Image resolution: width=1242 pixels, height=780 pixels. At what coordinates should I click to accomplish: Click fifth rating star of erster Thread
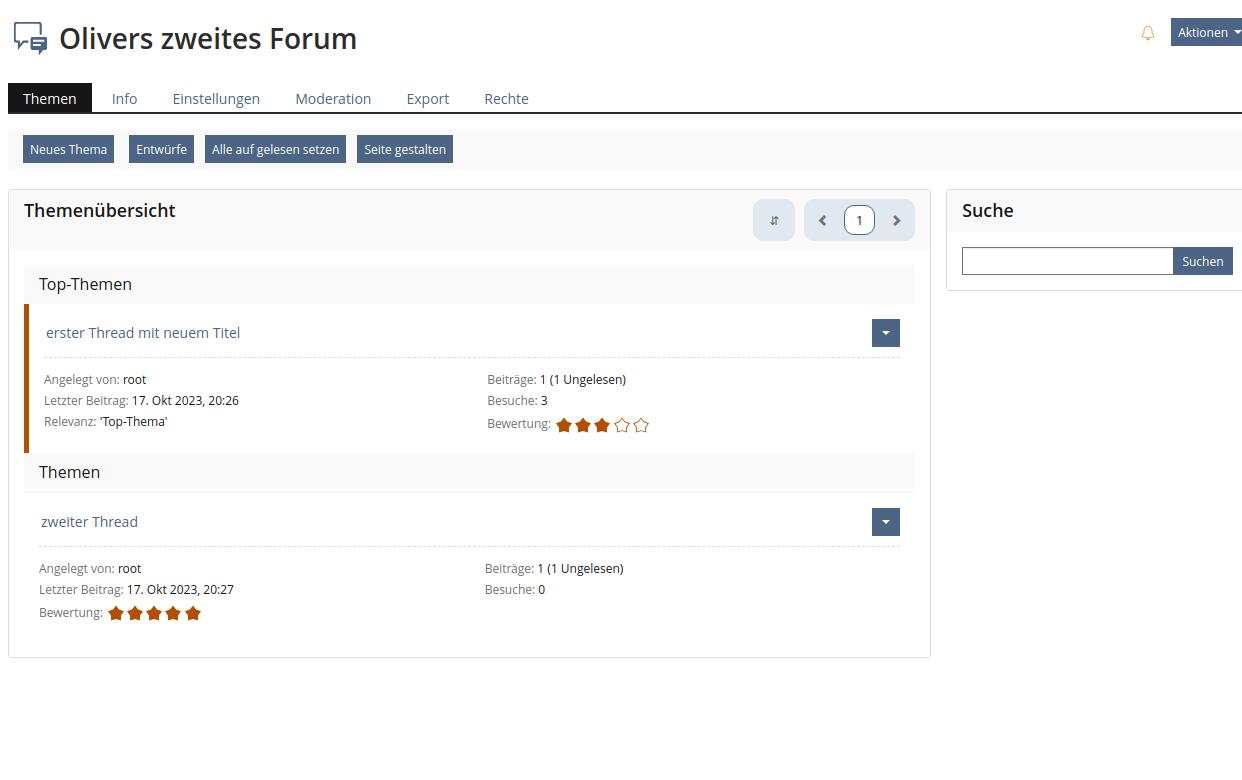[641, 425]
